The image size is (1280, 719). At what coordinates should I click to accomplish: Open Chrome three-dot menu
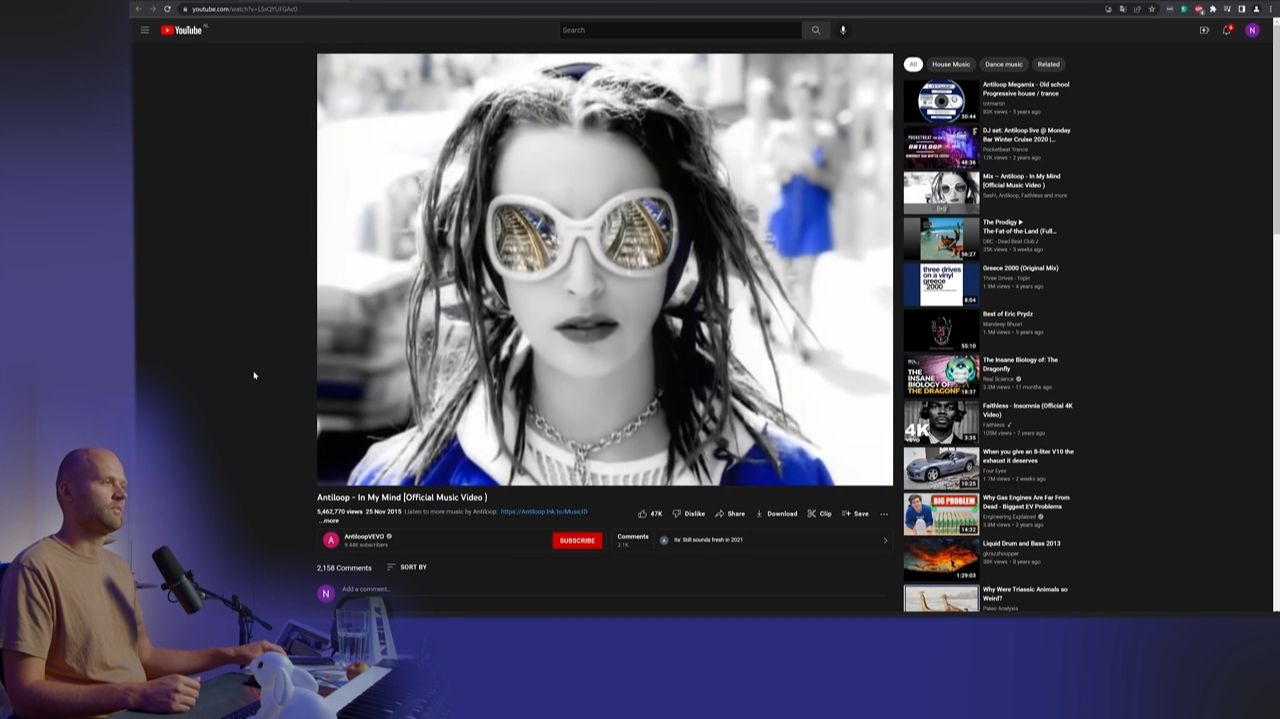(x=1270, y=9)
